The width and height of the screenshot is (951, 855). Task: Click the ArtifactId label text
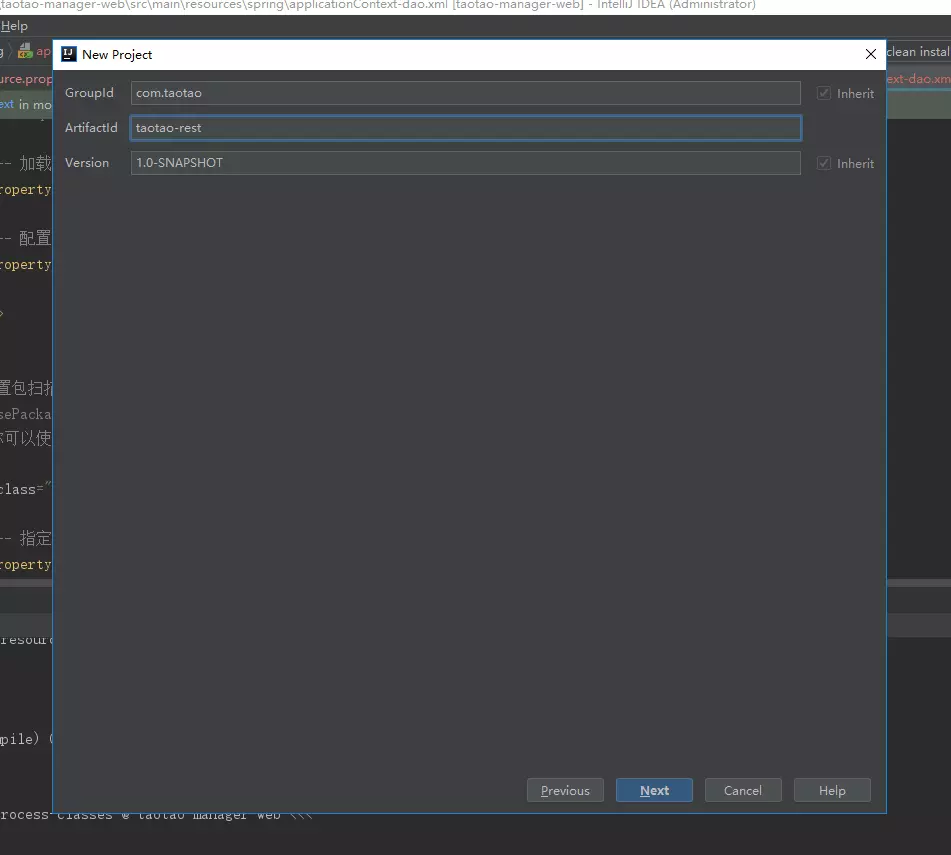click(91, 127)
